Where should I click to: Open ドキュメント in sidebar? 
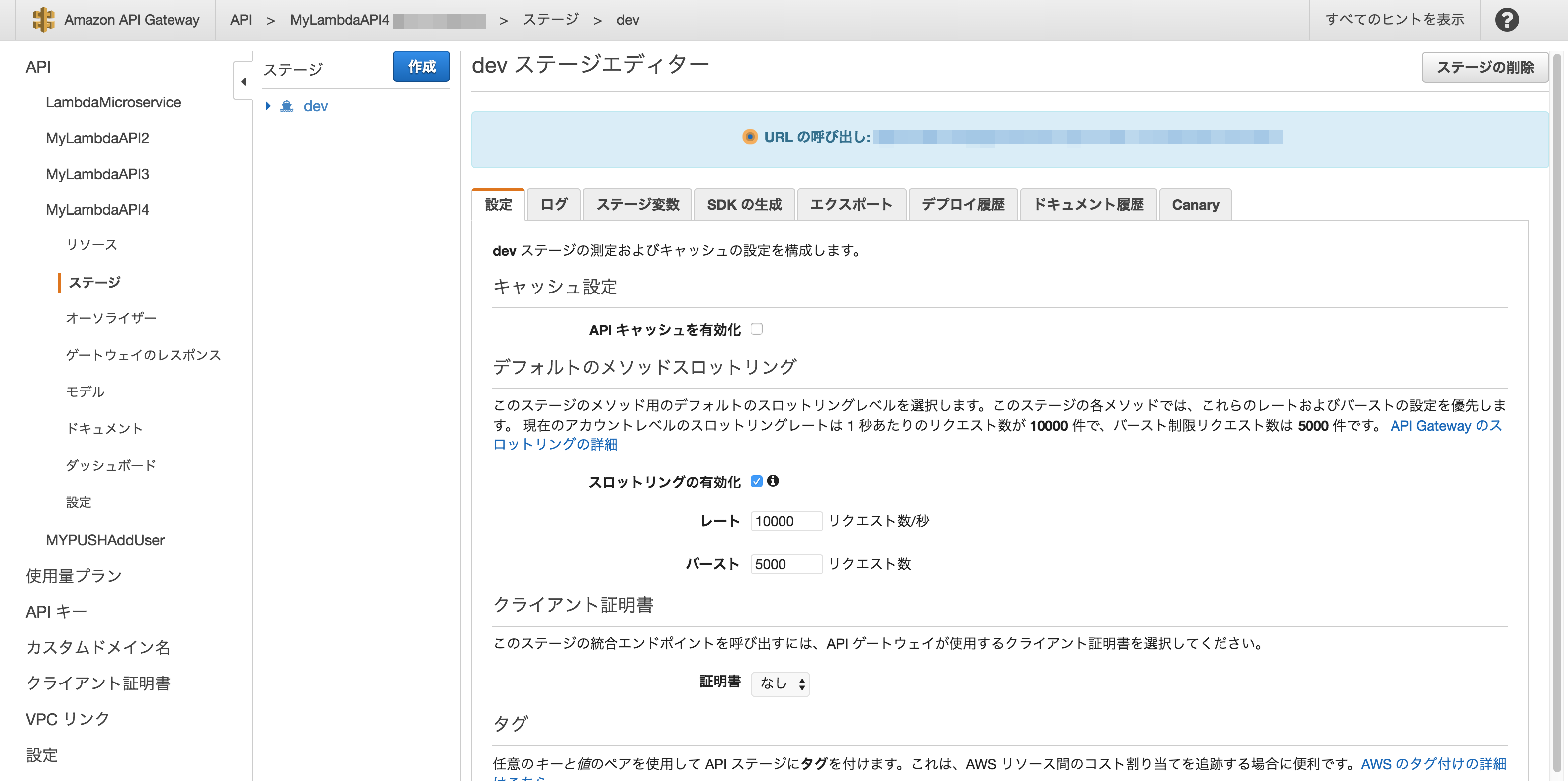coord(104,428)
